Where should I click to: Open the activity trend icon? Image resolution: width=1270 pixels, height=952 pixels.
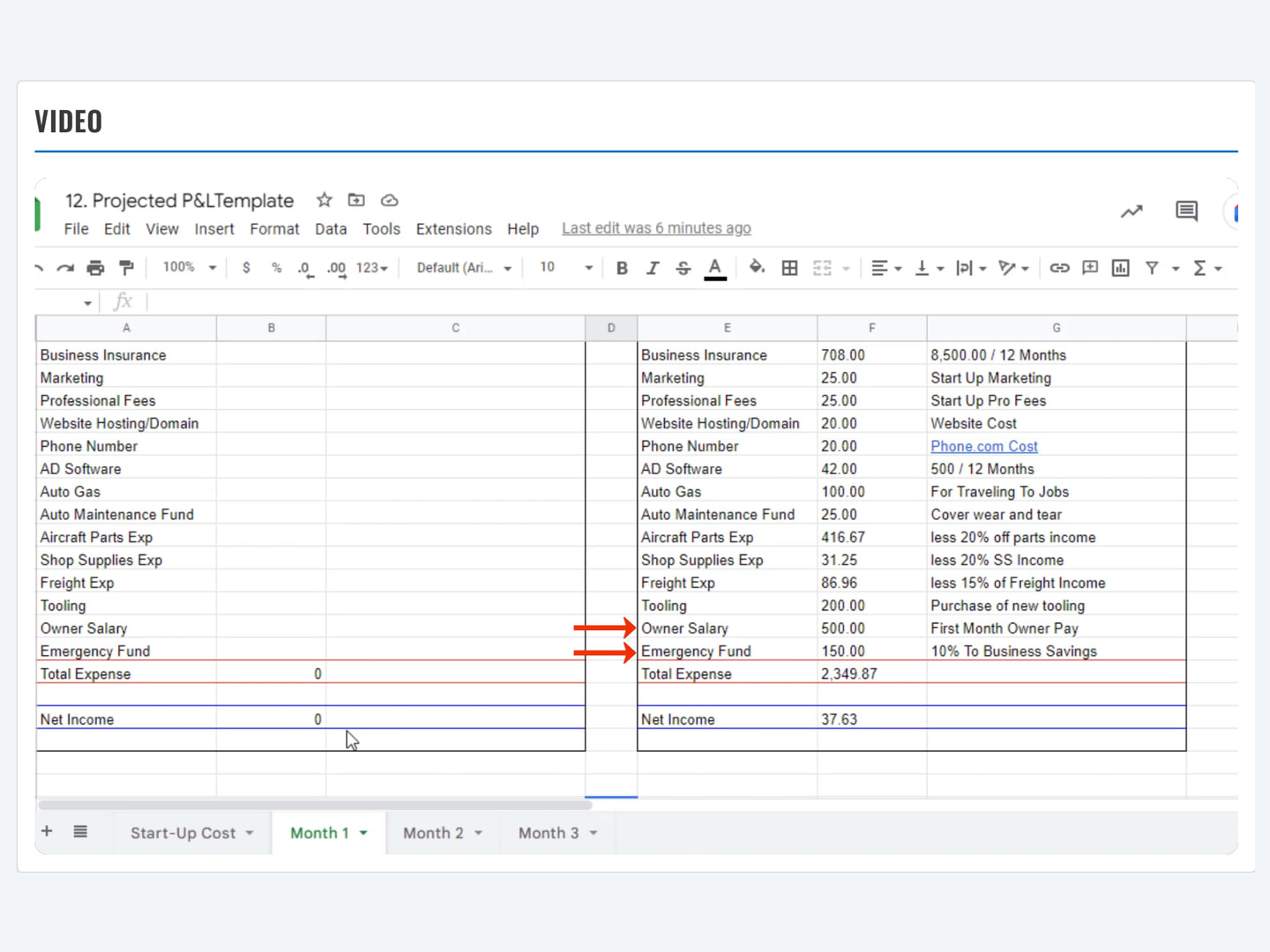(x=1132, y=212)
